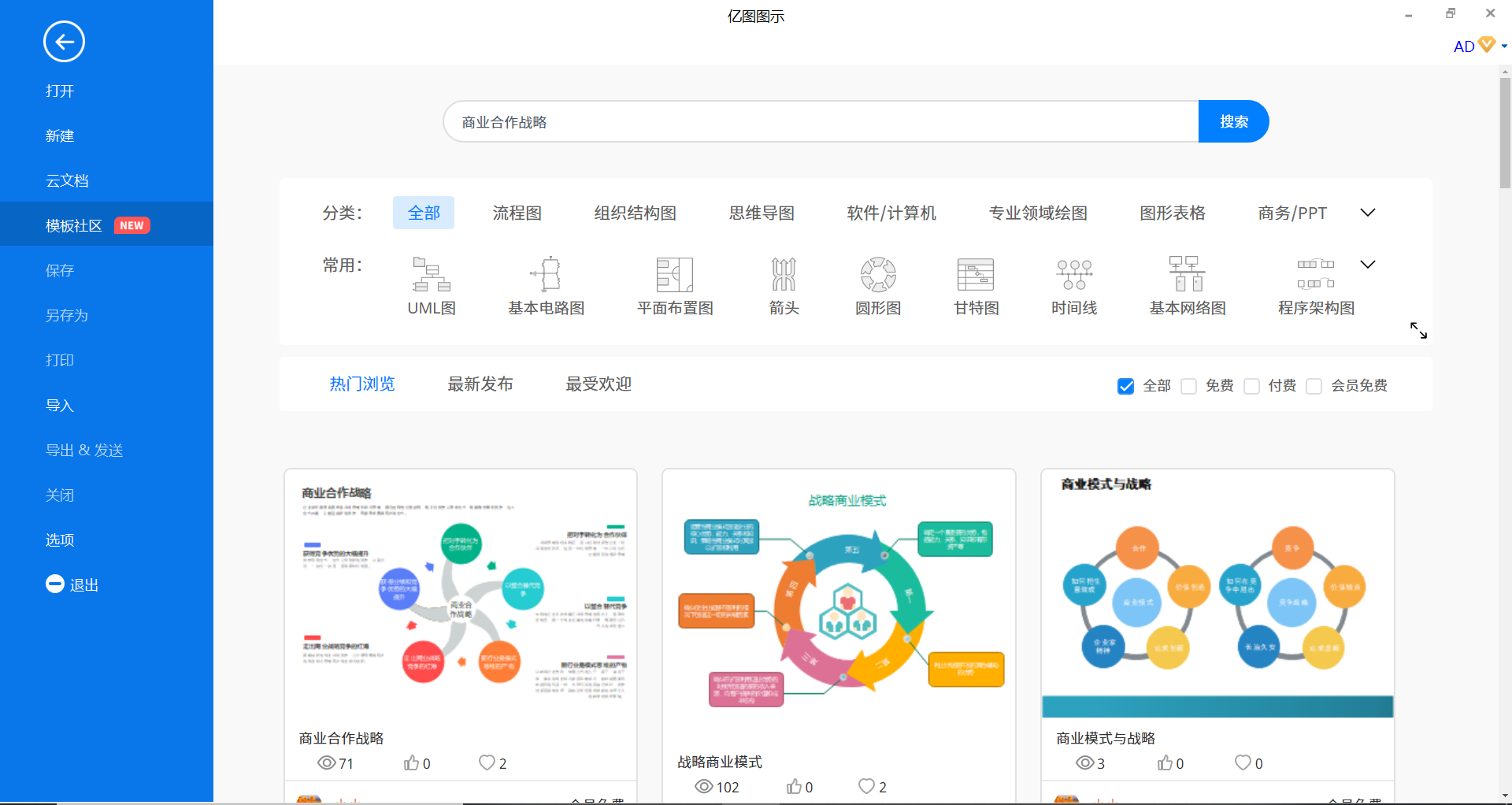The height and width of the screenshot is (805, 1512).
Task: Open the 程序架构图 template category
Action: (1316, 286)
